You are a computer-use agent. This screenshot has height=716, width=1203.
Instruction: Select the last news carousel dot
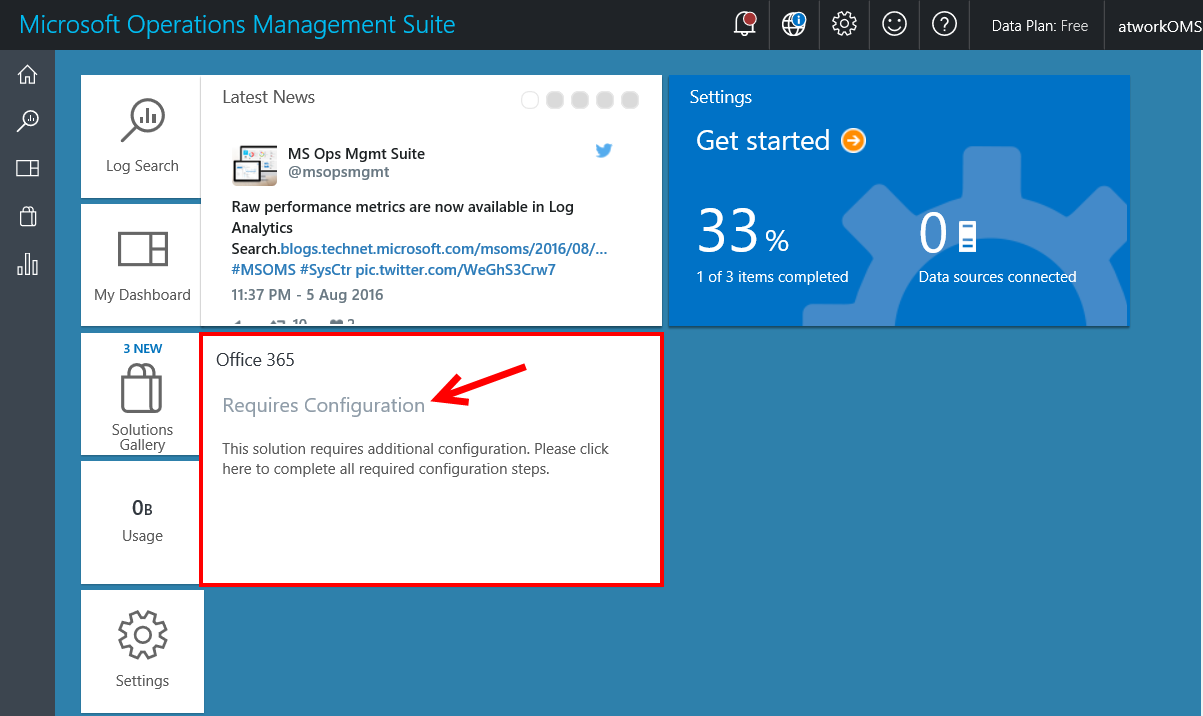pyautogui.click(x=630, y=100)
